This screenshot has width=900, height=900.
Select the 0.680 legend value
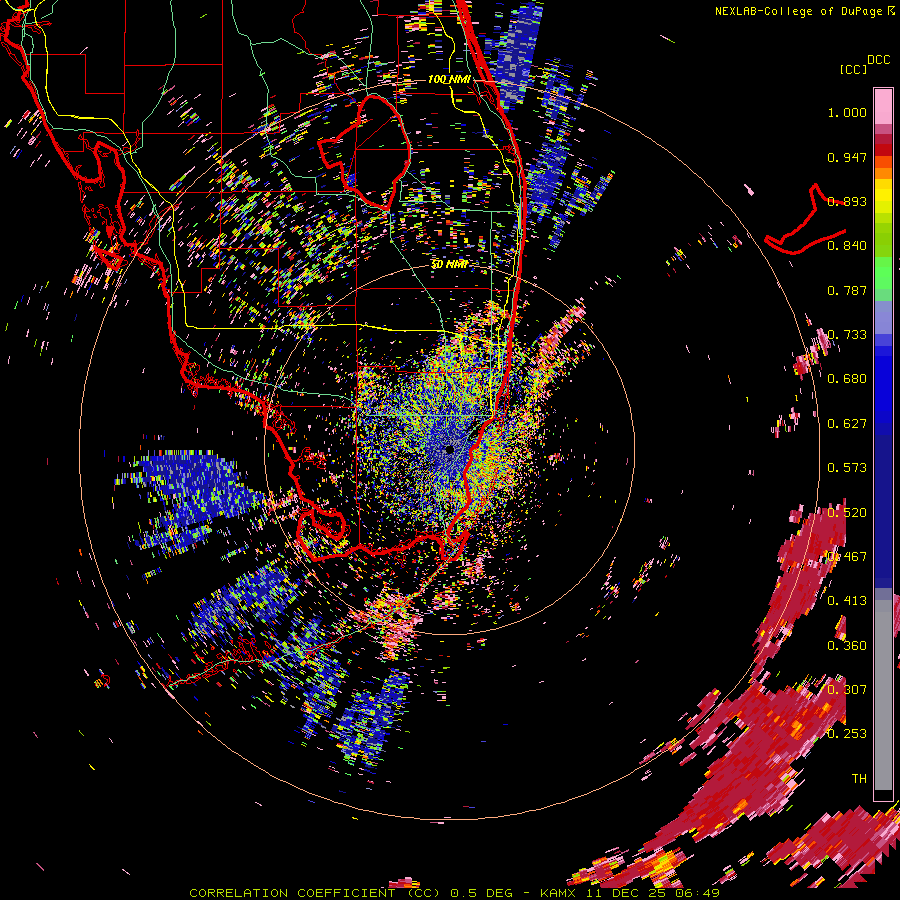pyautogui.click(x=847, y=379)
